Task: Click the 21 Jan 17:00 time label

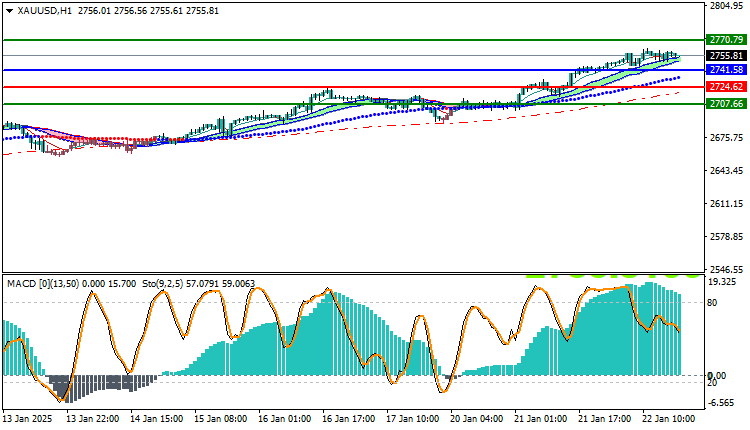Action: [x=605, y=419]
